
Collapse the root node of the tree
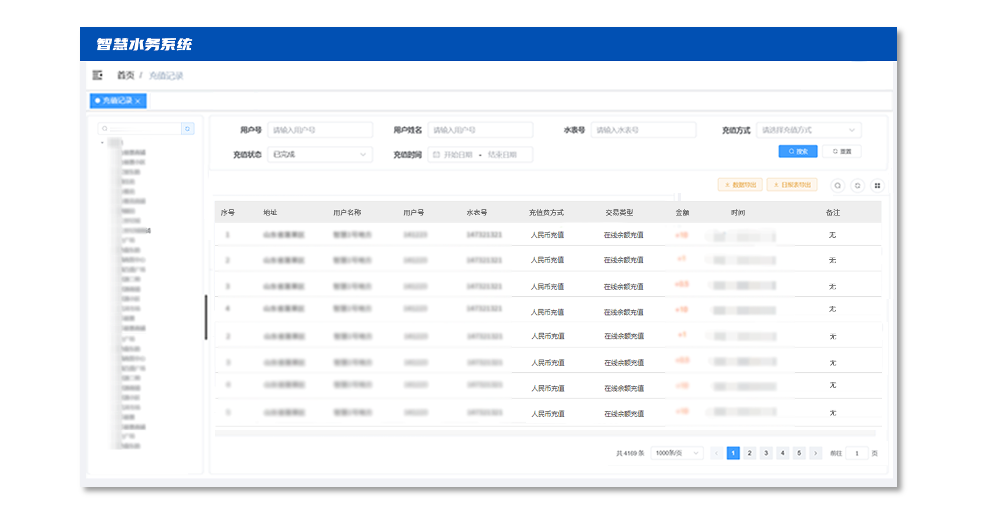[x=102, y=143]
